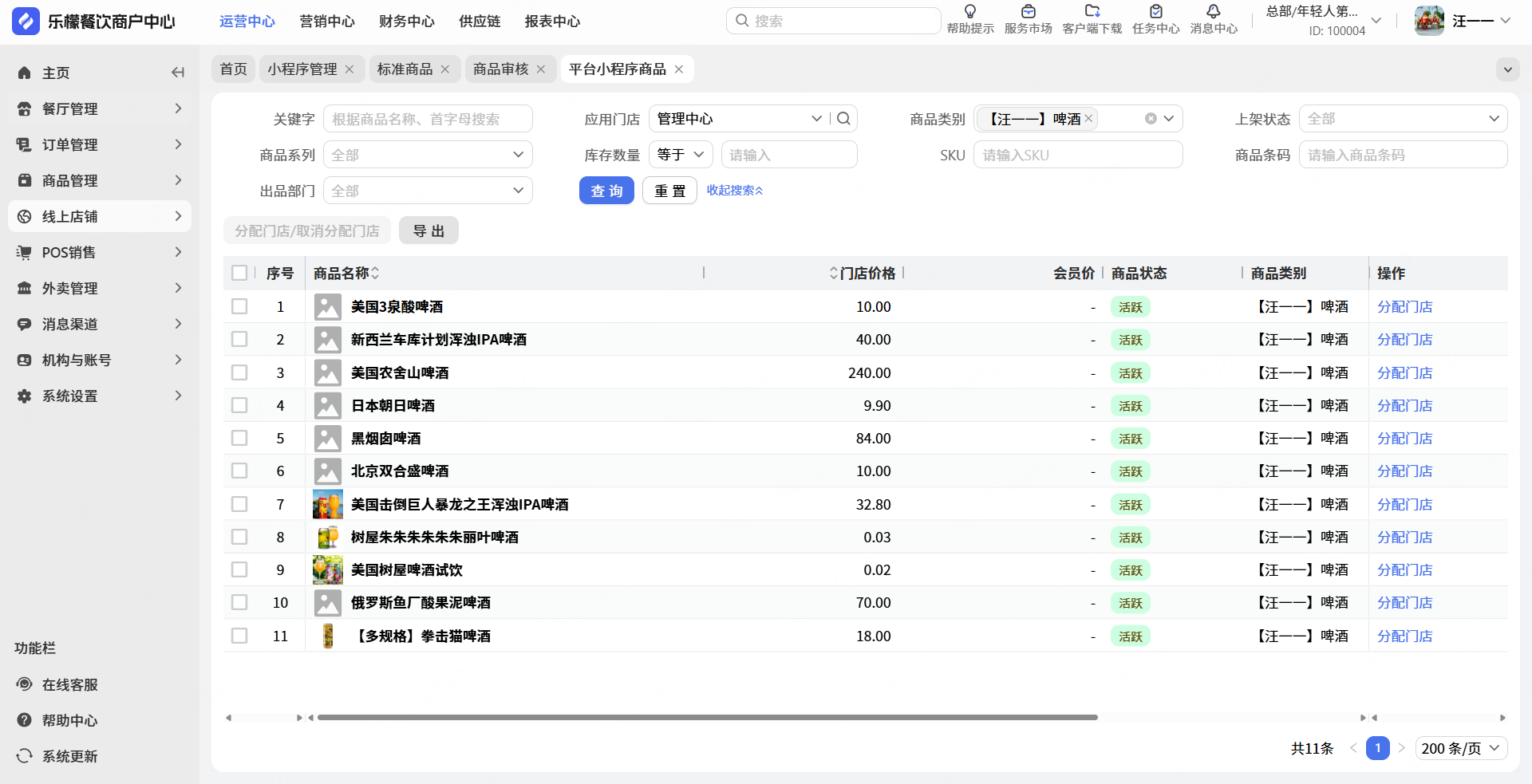Check the select-all checkbox in table header
1532x784 pixels.
pos(239,273)
